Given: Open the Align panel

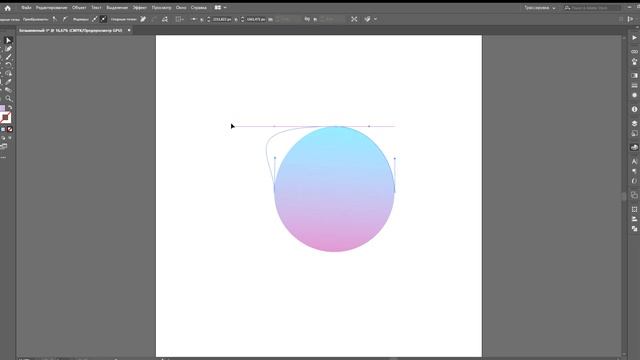Looking at the screenshot, I should [634, 219].
